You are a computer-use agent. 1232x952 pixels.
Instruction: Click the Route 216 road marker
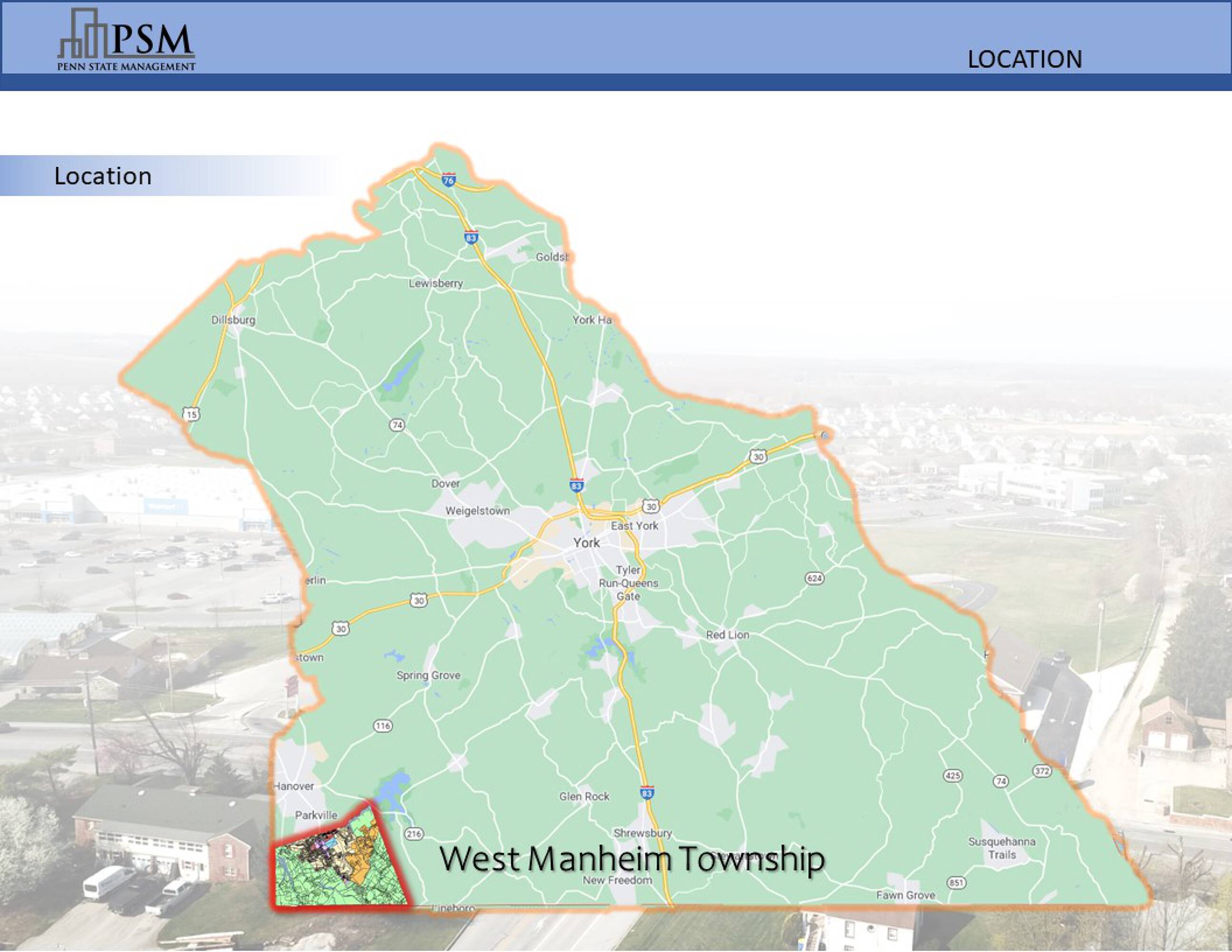414,833
